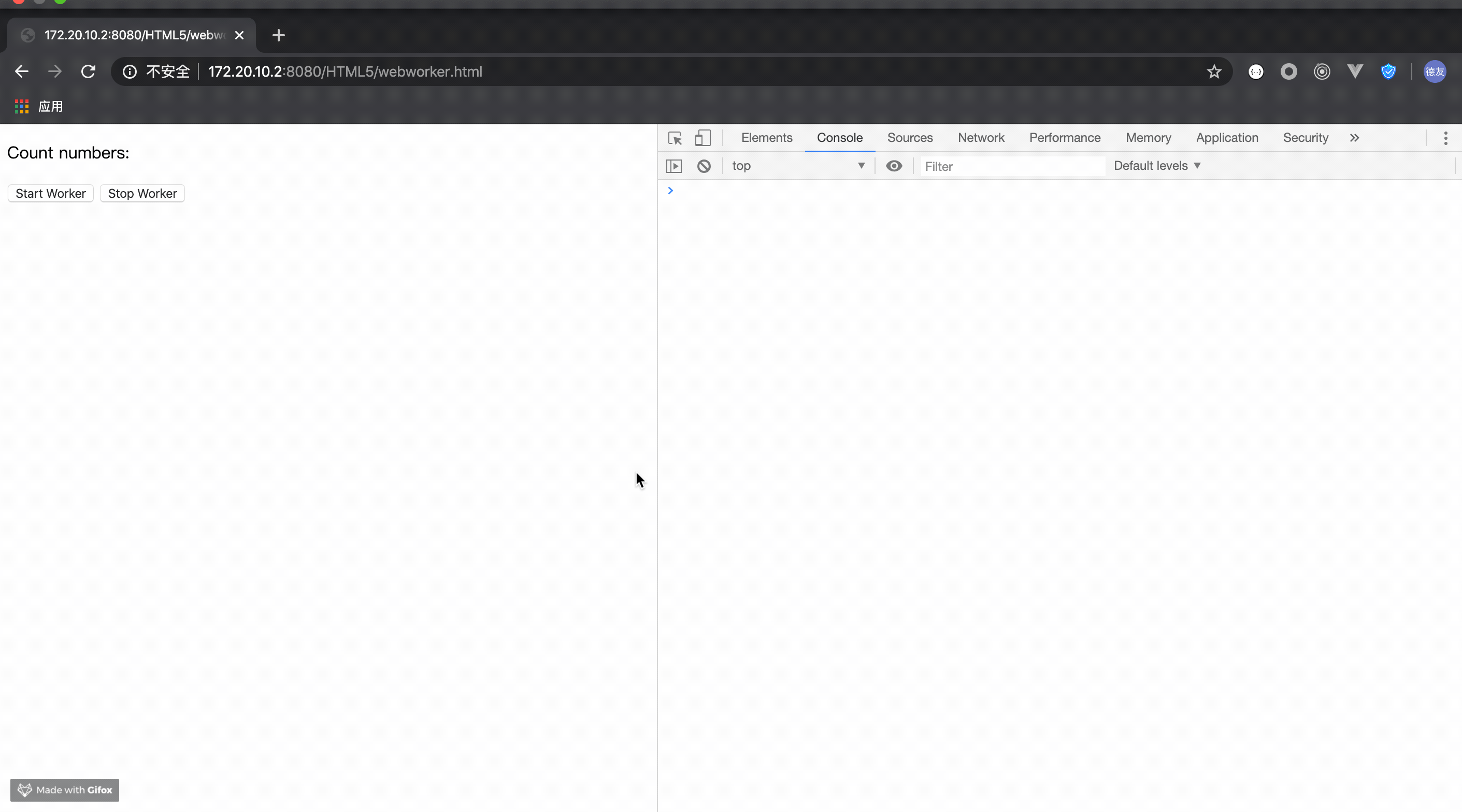This screenshot has height=812, width=1462.
Task: Click the blue shield extension icon
Action: coord(1388,72)
